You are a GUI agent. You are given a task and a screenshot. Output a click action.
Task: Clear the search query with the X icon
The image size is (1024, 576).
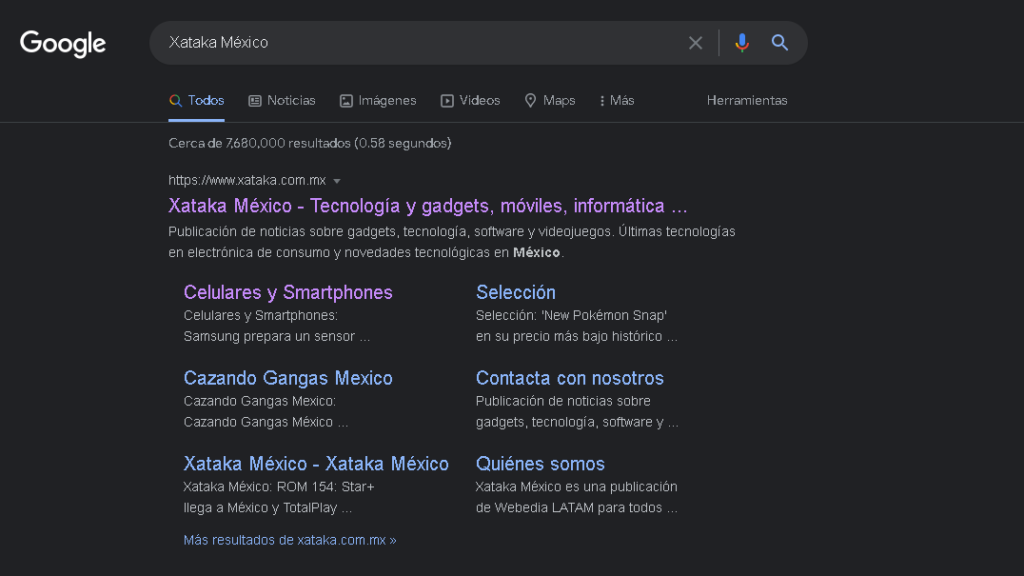pos(695,42)
